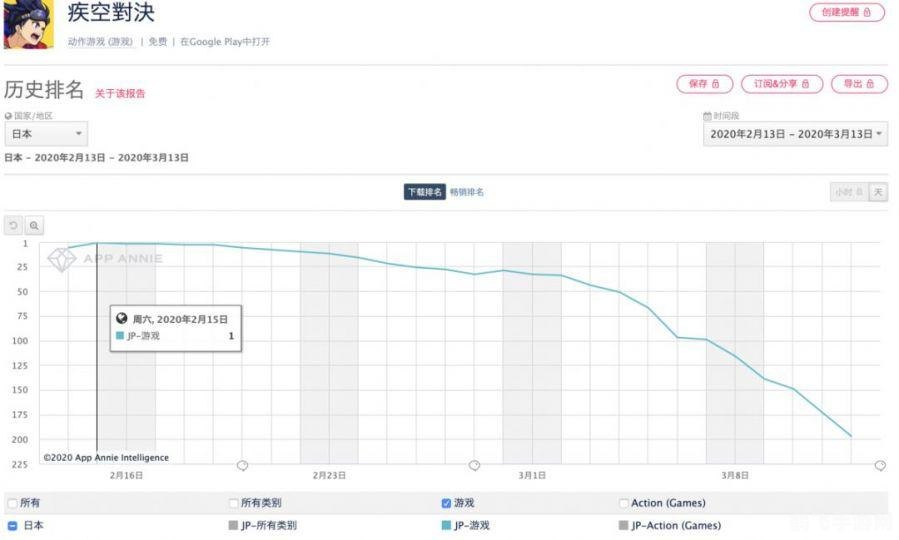899x540 pixels.
Task: Check the Action (Games) checkbox
Action: (624, 503)
